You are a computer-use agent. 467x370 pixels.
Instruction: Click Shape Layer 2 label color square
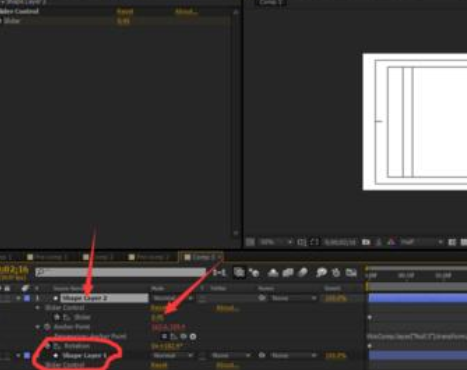click(27, 298)
